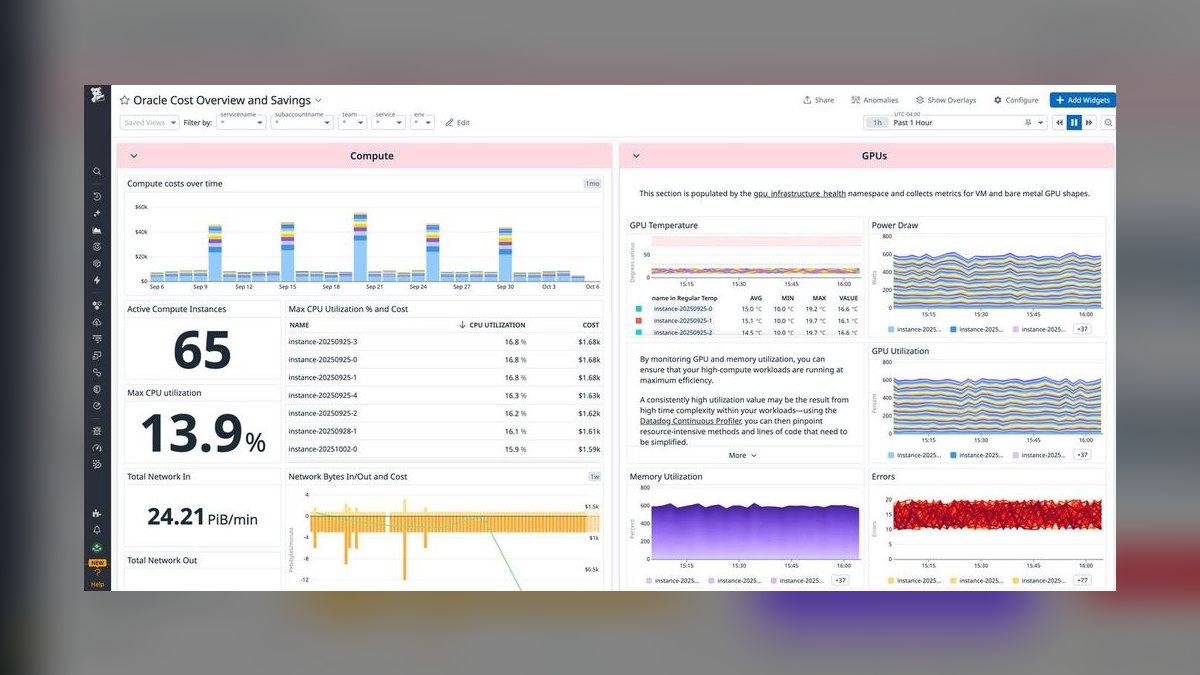Click the 1w badge on Network Bytes
Viewport: 1200px width, 675px height.
click(594, 477)
